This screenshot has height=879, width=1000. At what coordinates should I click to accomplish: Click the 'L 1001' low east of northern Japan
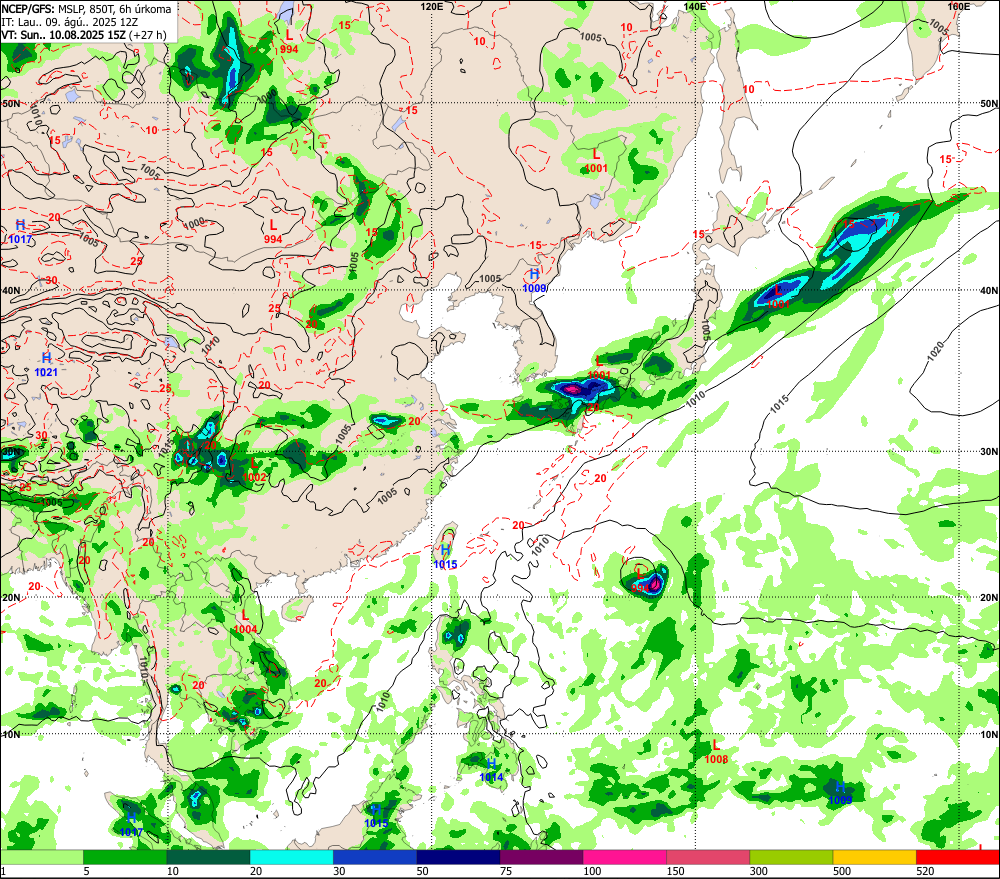[778, 297]
